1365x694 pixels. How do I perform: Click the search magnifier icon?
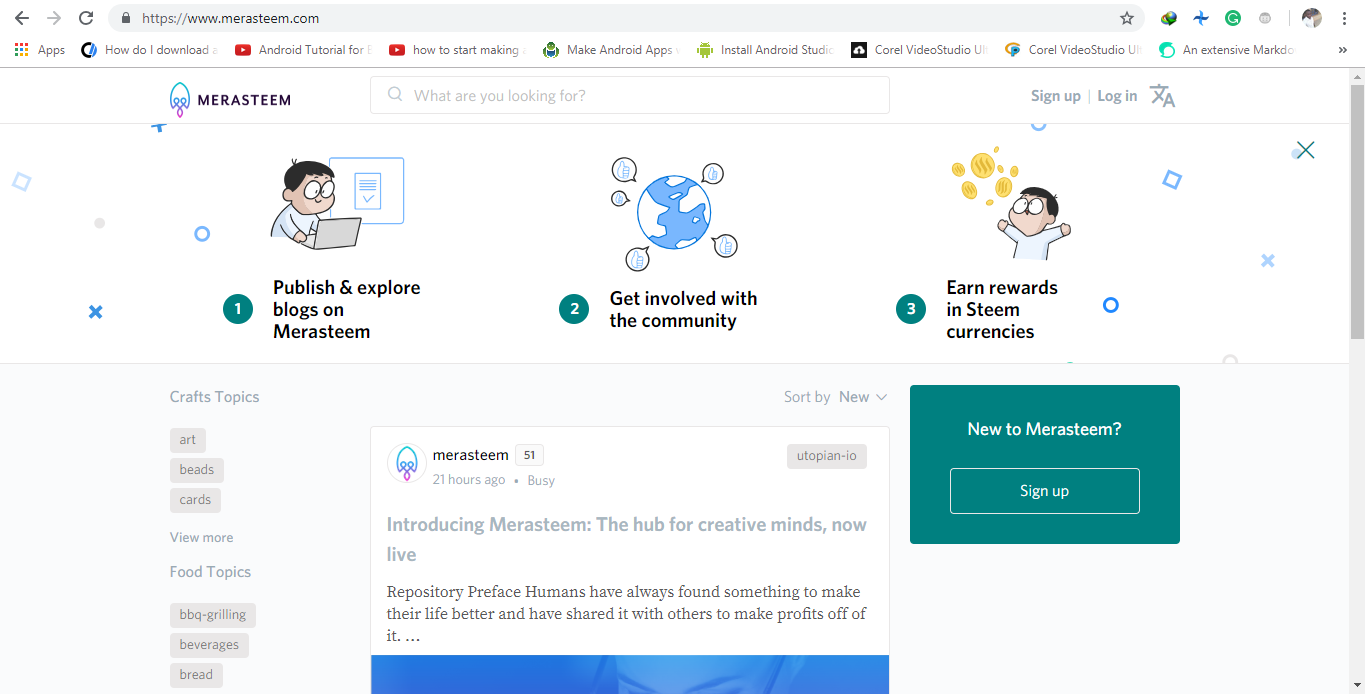click(395, 95)
